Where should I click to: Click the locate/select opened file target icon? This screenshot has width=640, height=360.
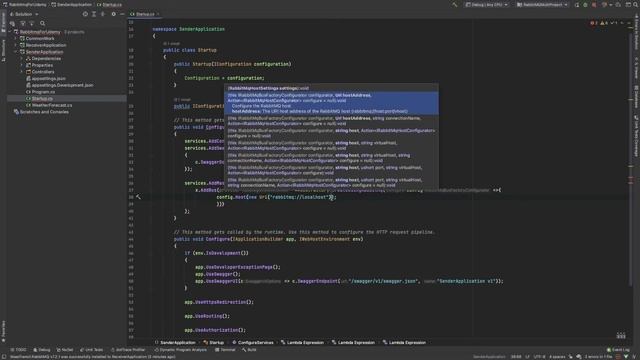point(85,14)
